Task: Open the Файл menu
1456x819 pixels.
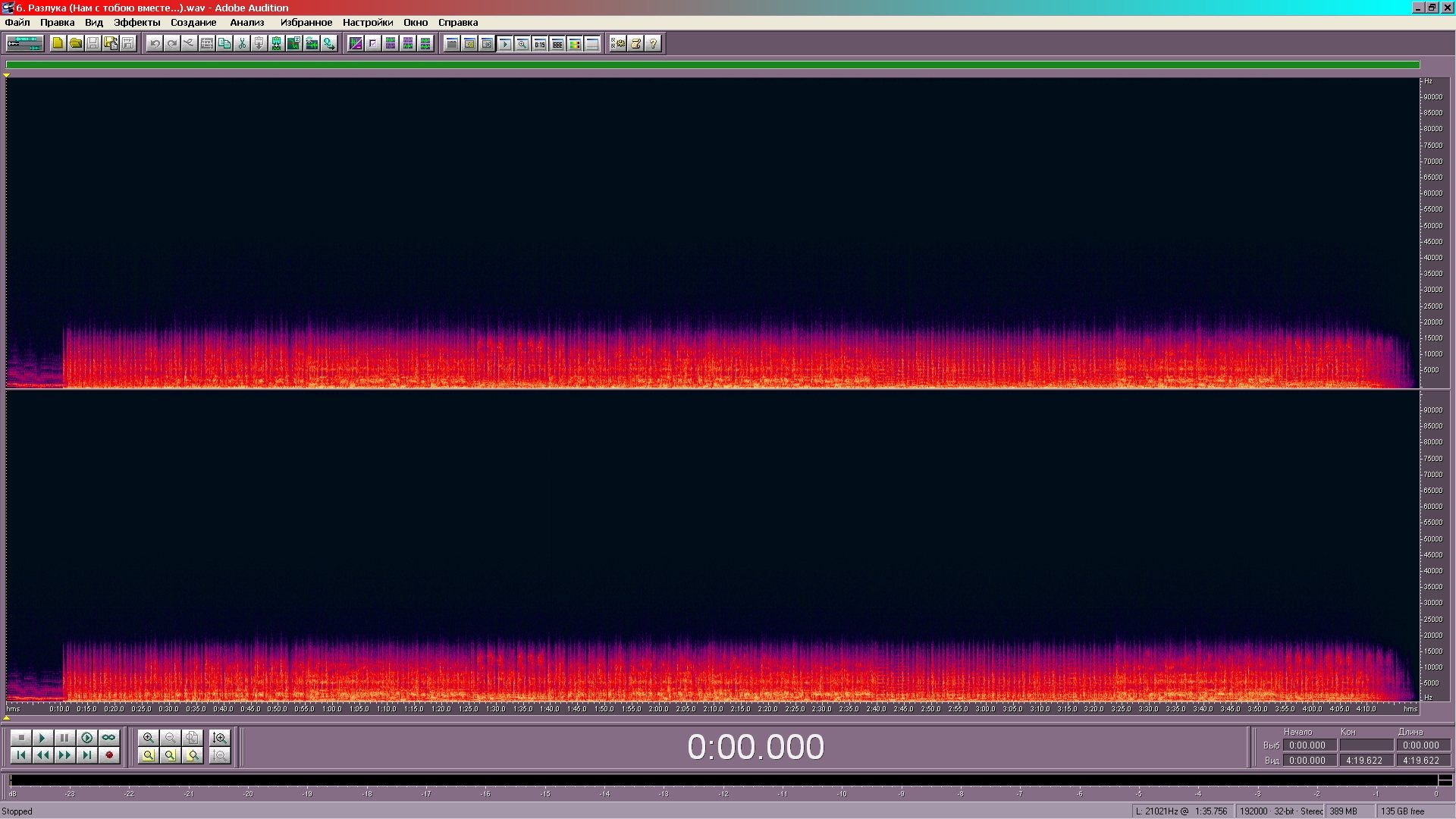Action: point(17,22)
